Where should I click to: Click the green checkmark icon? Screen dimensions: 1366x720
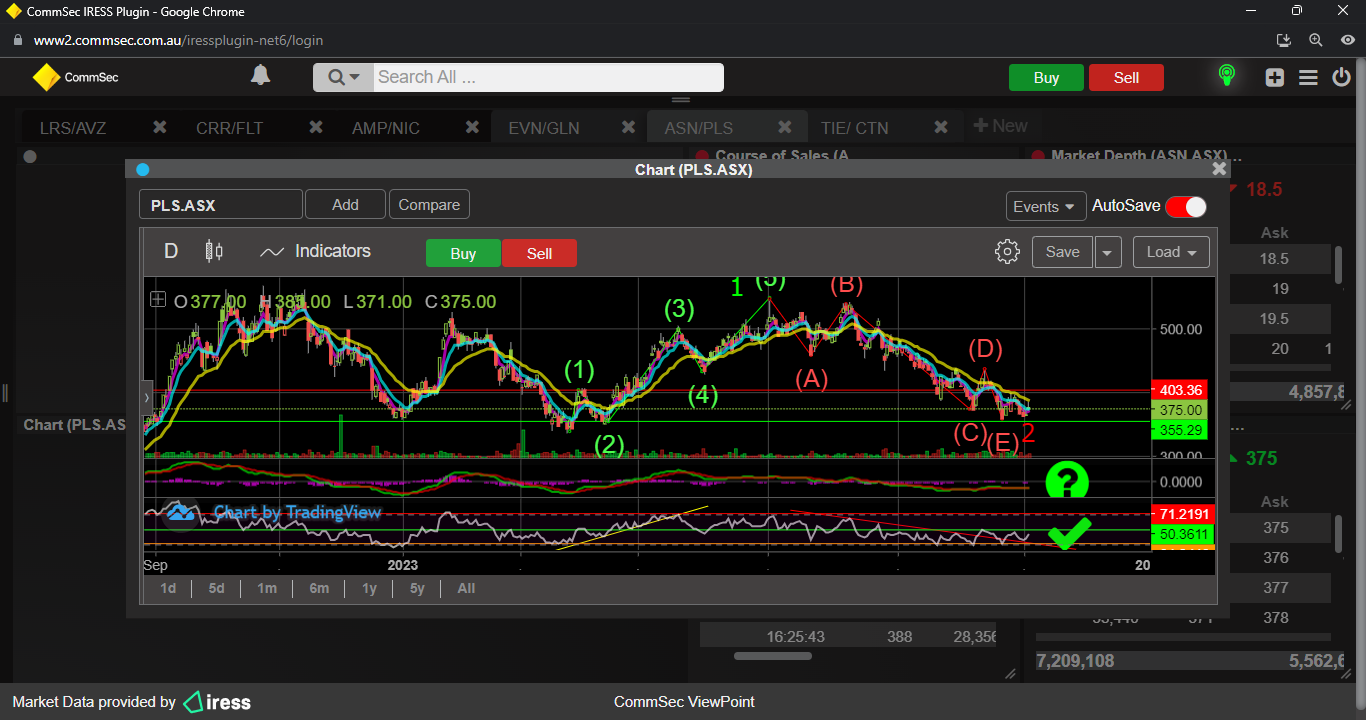pos(1069,533)
